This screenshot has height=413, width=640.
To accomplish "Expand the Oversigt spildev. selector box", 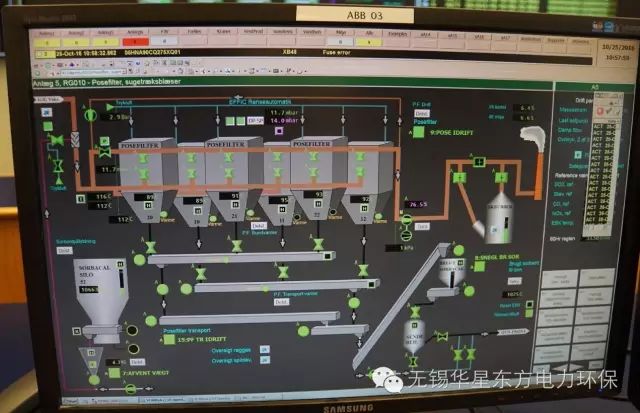I will point(264,362).
